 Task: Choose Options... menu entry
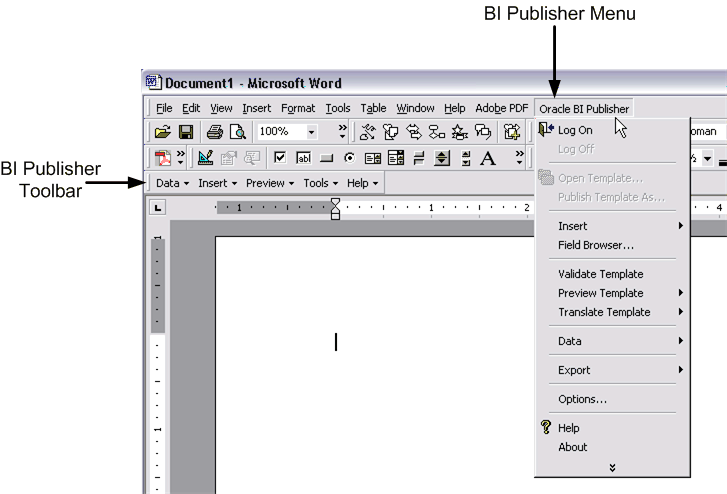[612, 399]
